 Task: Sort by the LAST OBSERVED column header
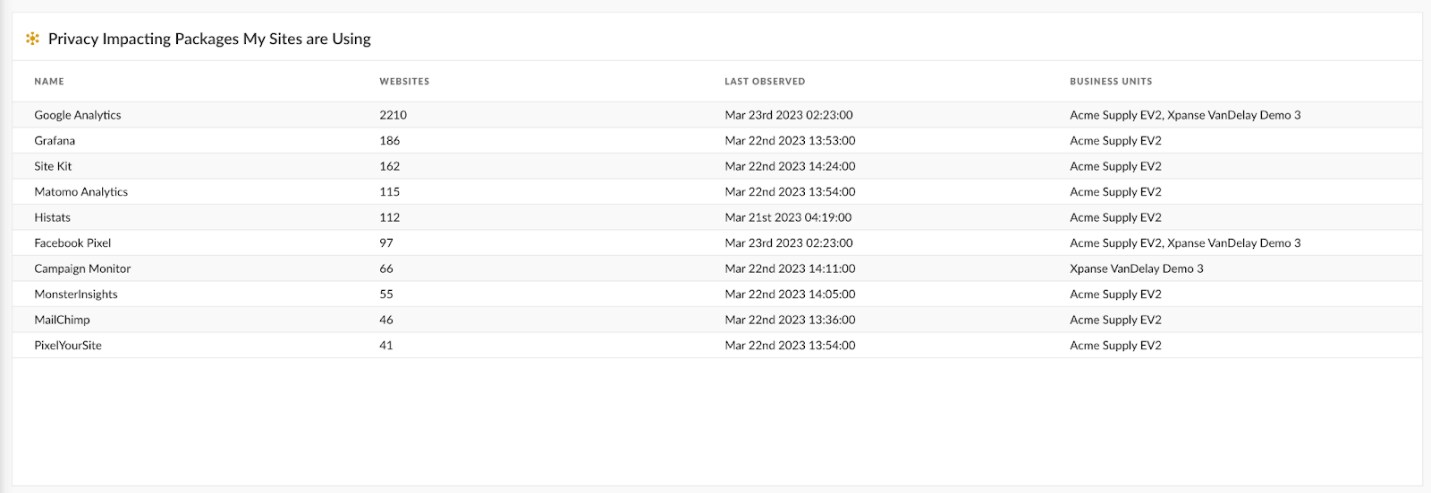coord(764,81)
